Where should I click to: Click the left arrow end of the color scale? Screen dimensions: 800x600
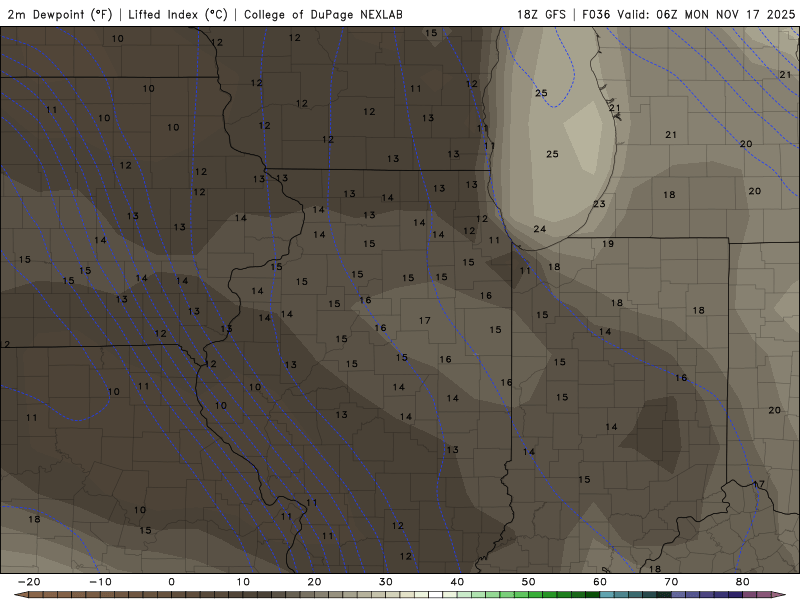(x=20, y=595)
